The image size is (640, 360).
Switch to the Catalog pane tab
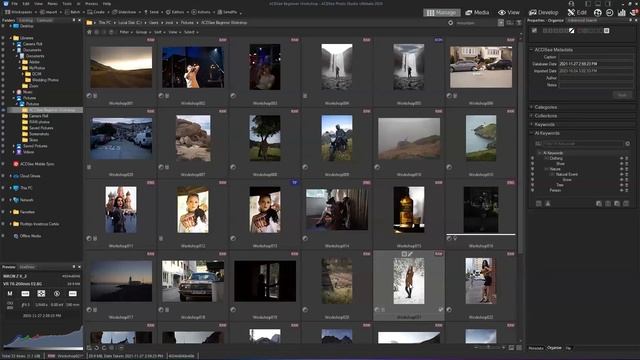point(26,20)
